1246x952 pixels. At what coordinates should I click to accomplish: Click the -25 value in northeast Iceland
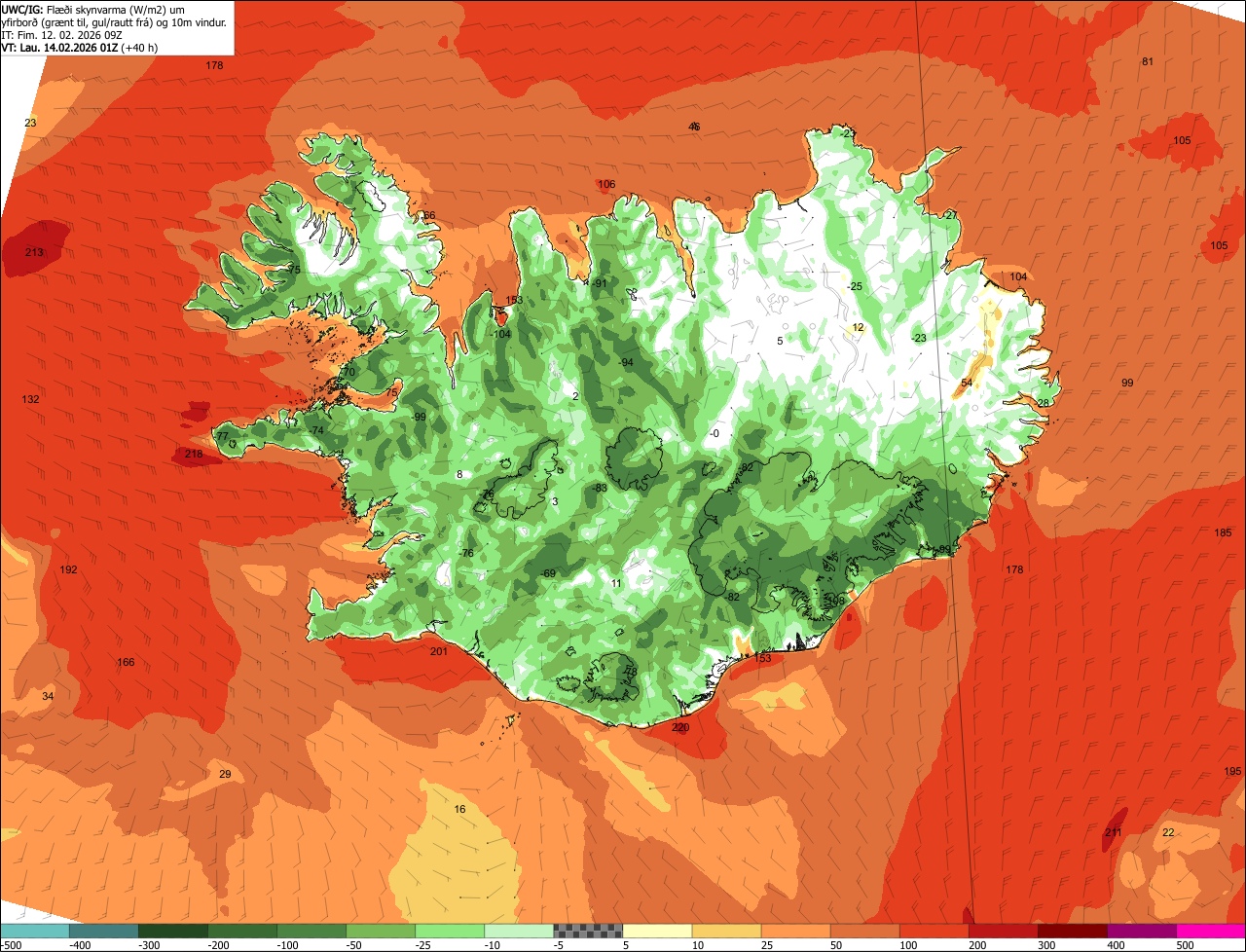coord(855,286)
